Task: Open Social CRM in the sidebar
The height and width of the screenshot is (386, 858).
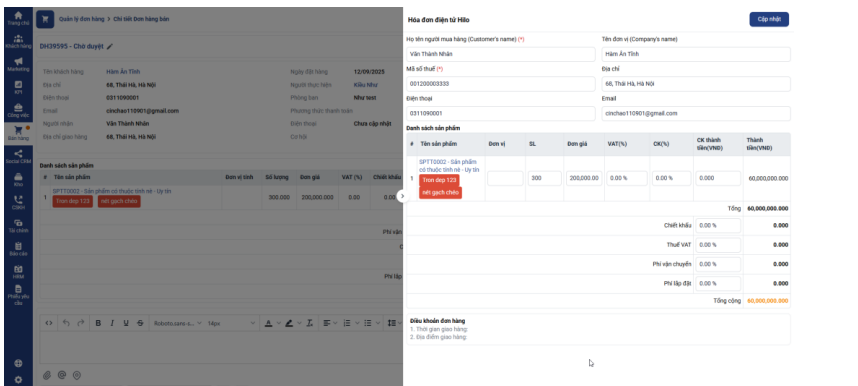Action: 18,157
